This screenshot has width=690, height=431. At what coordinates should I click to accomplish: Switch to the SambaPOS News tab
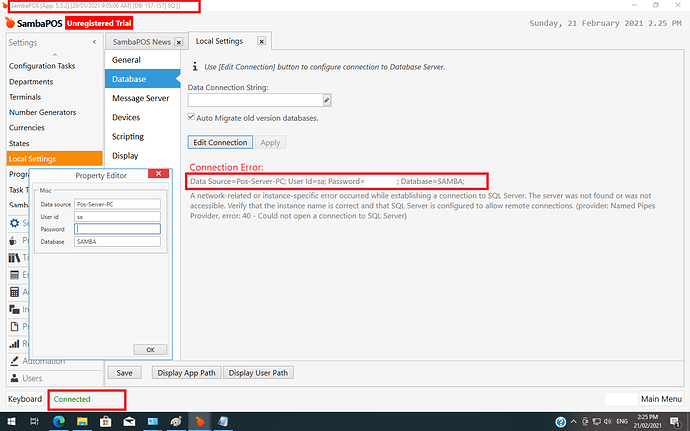[142, 42]
